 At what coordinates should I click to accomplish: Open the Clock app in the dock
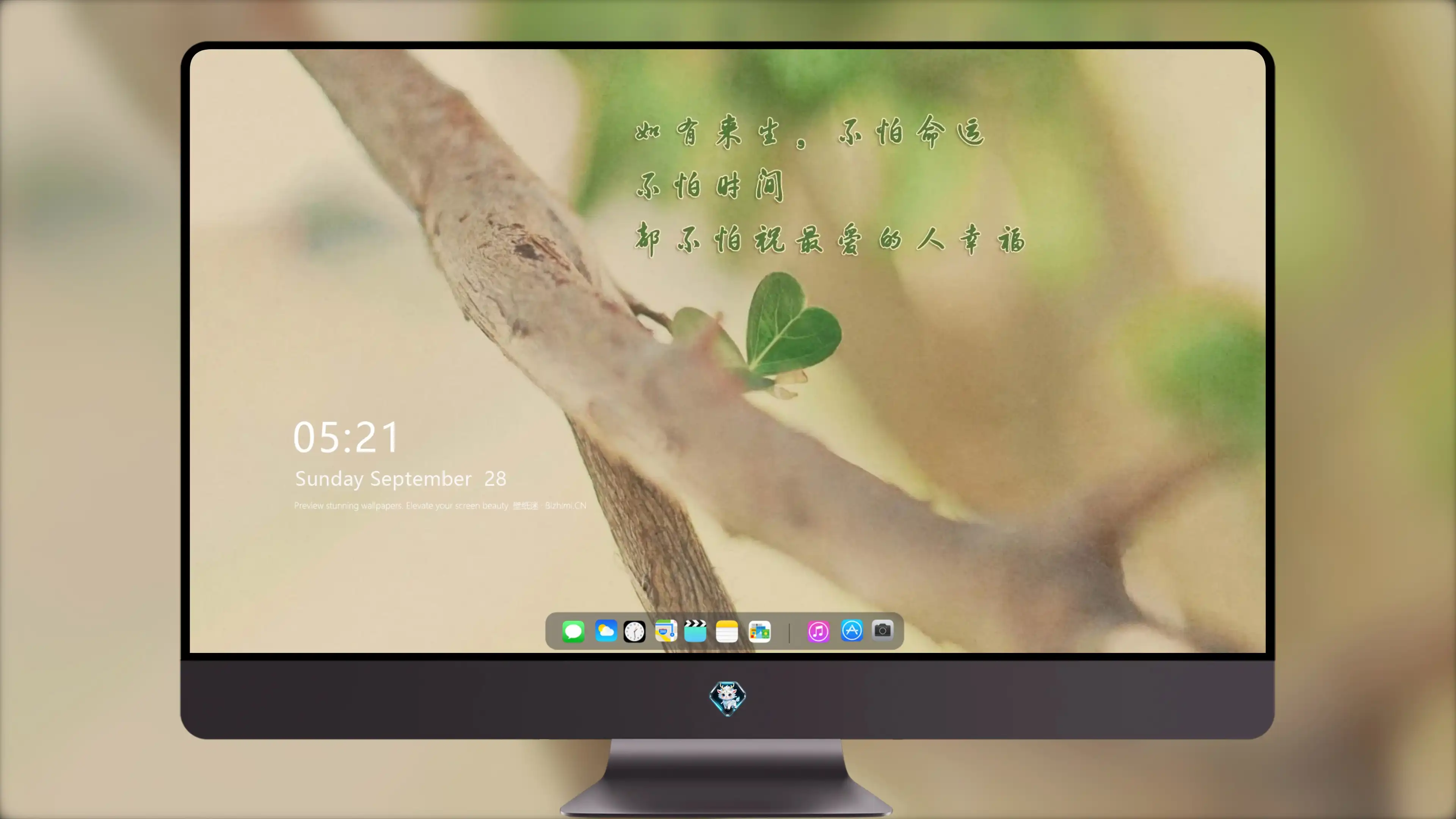634,631
